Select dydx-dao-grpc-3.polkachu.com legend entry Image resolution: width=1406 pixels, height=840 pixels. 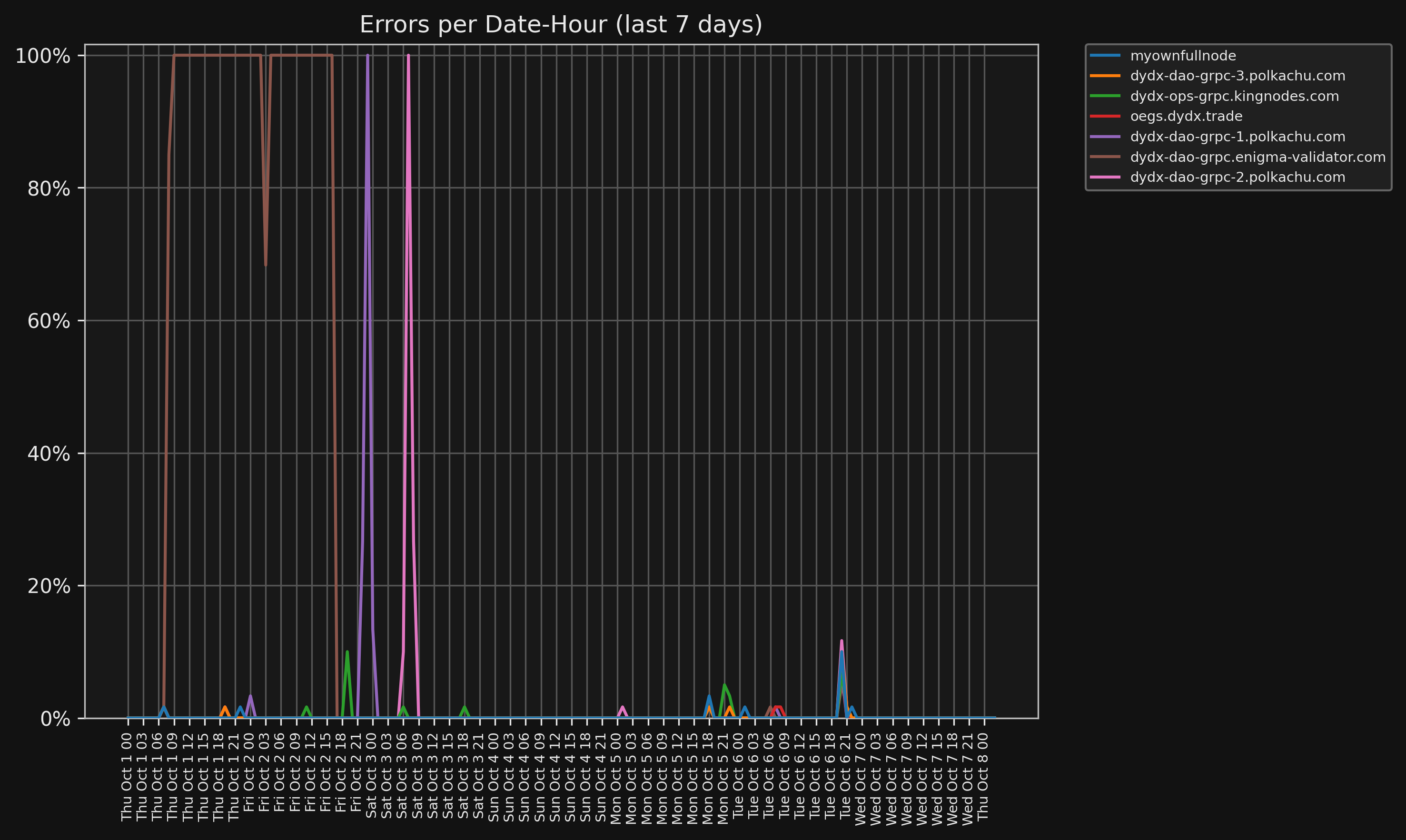[x=1238, y=76]
